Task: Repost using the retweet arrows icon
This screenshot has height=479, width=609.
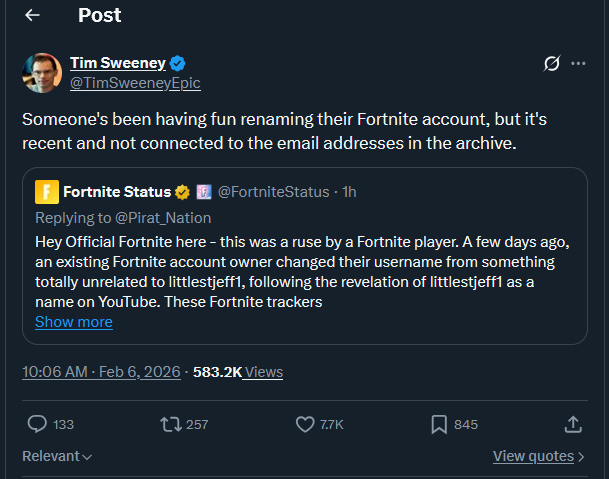Action: (171, 424)
